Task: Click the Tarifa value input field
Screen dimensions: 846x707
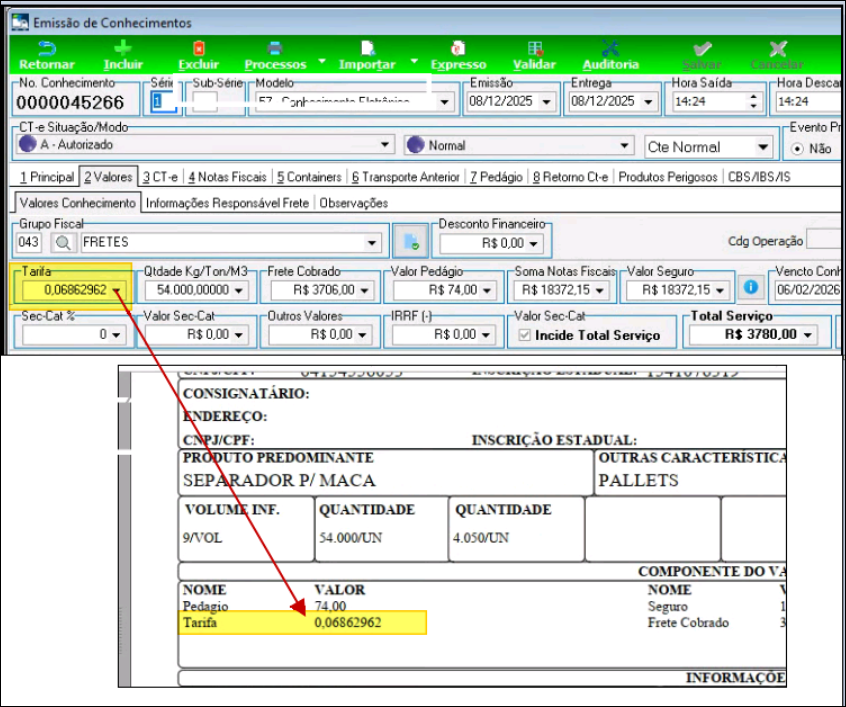Action: point(66,290)
